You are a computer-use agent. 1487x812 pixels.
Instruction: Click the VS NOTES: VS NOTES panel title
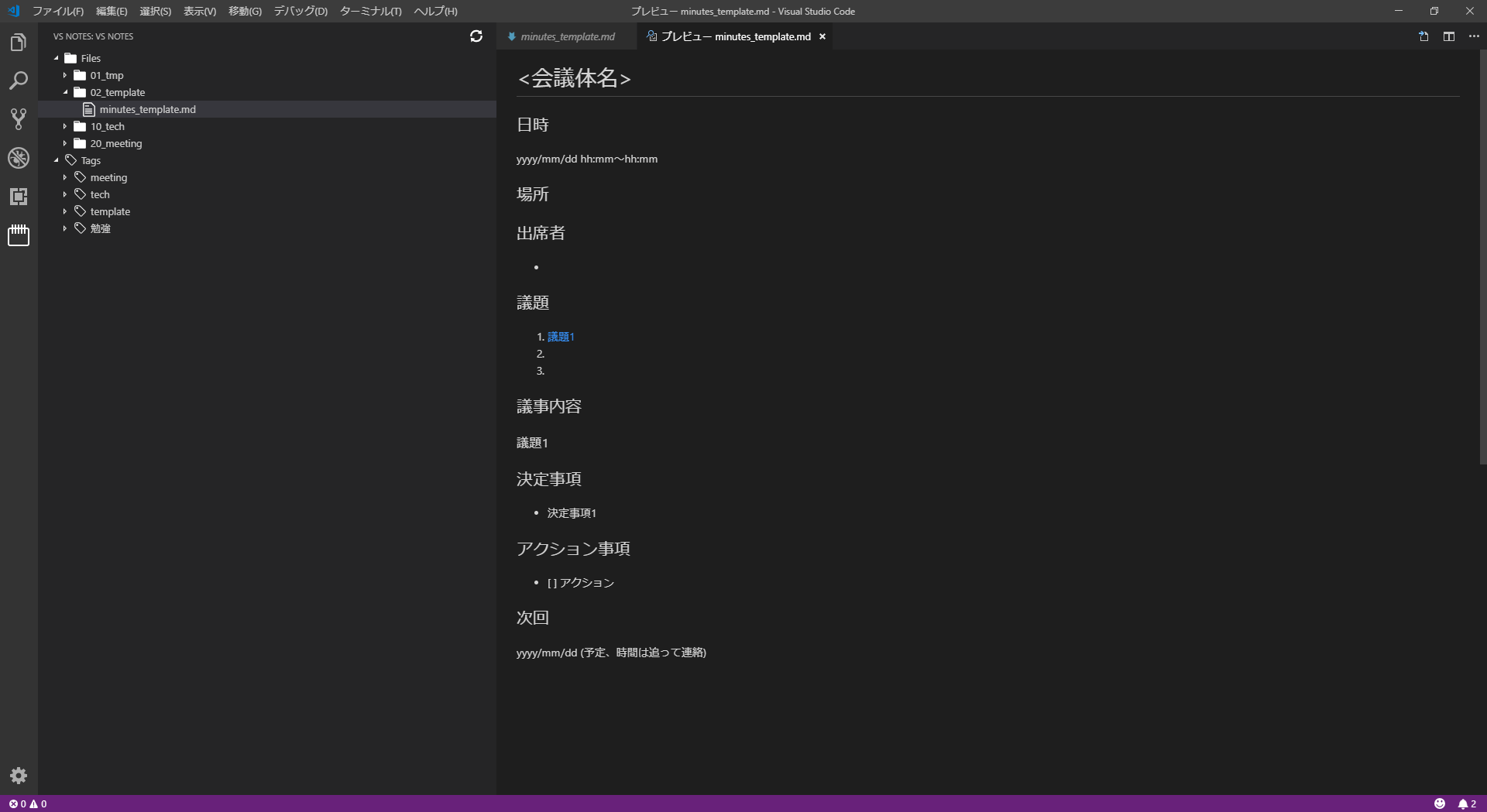coord(93,36)
